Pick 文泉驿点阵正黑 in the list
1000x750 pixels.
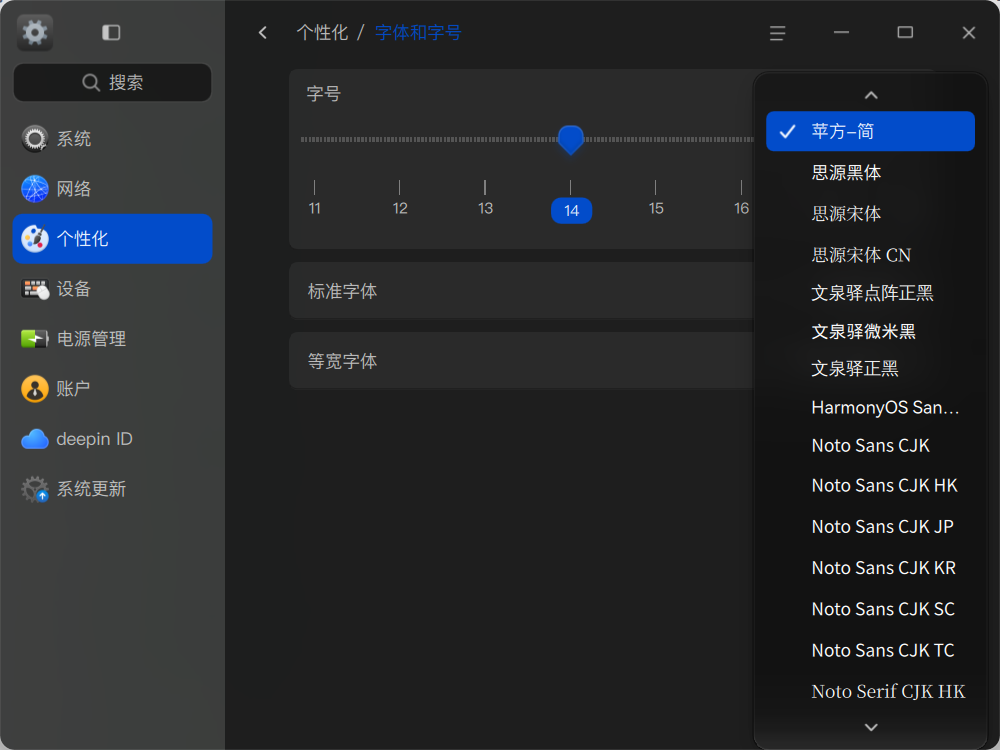pos(871,293)
